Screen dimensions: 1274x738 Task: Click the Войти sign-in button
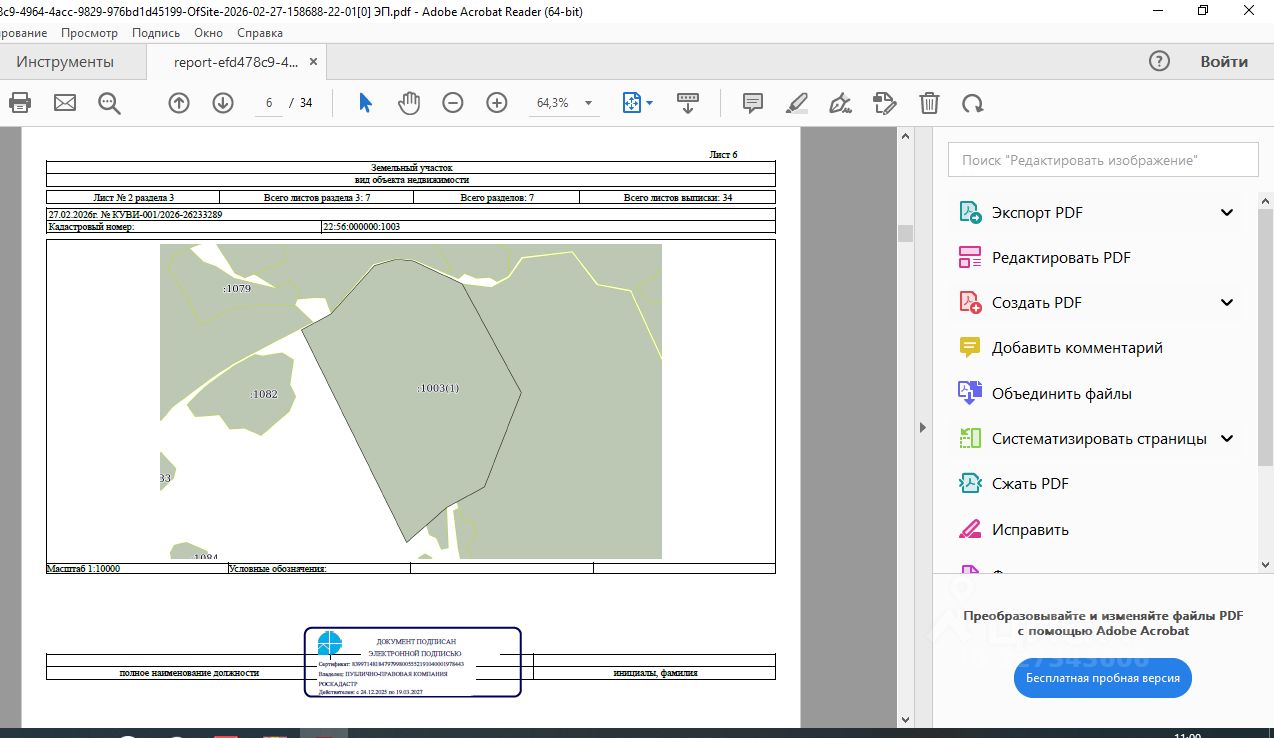pos(1224,62)
